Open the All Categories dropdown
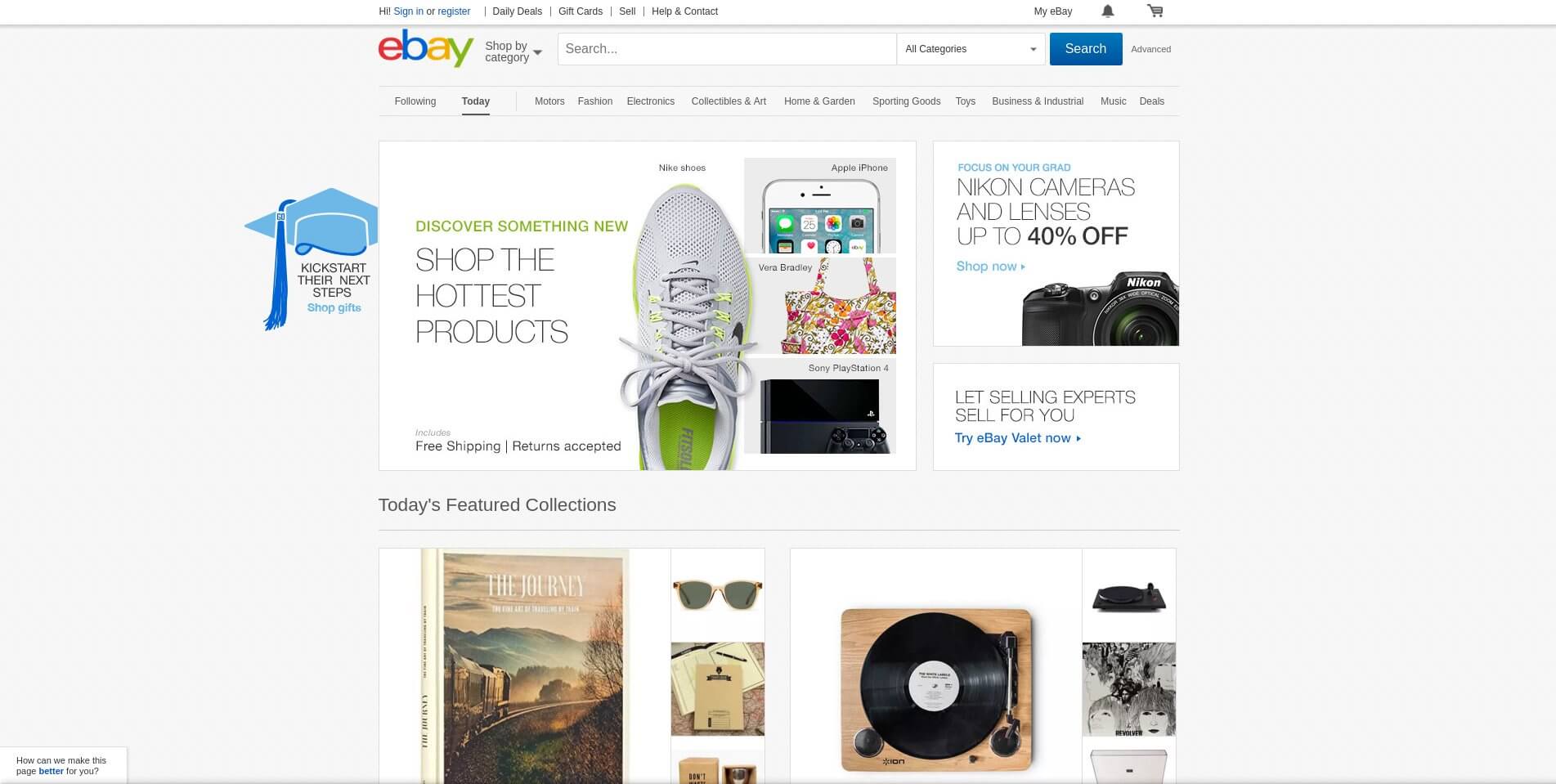The image size is (1556, 784). [971, 49]
